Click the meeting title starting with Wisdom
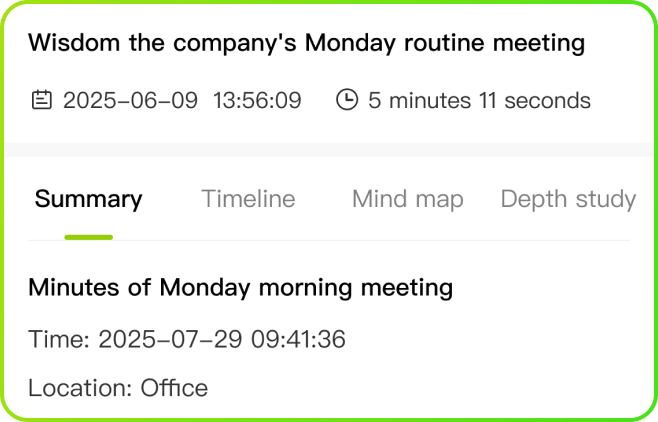Screen dimensions: 658x422 click(306, 43)
